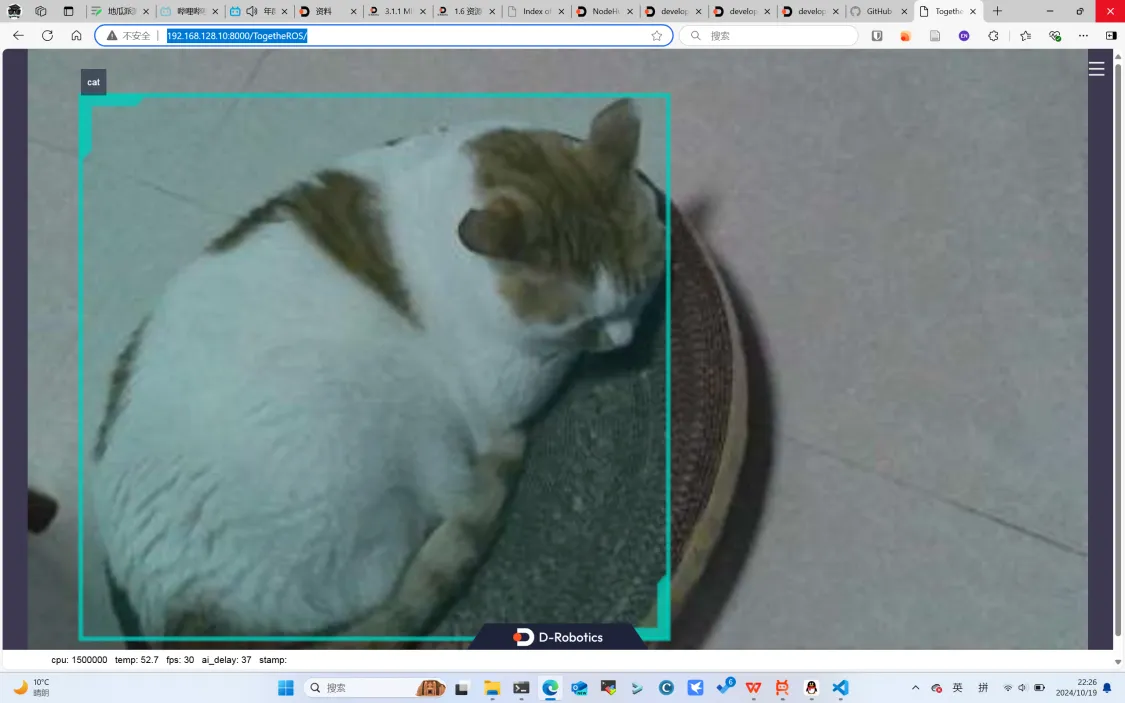Image resolution: width=1125 pixels, height=703 pixels.
Task: Open the QQ penguin app in taskbar
Action: point(811,688)
